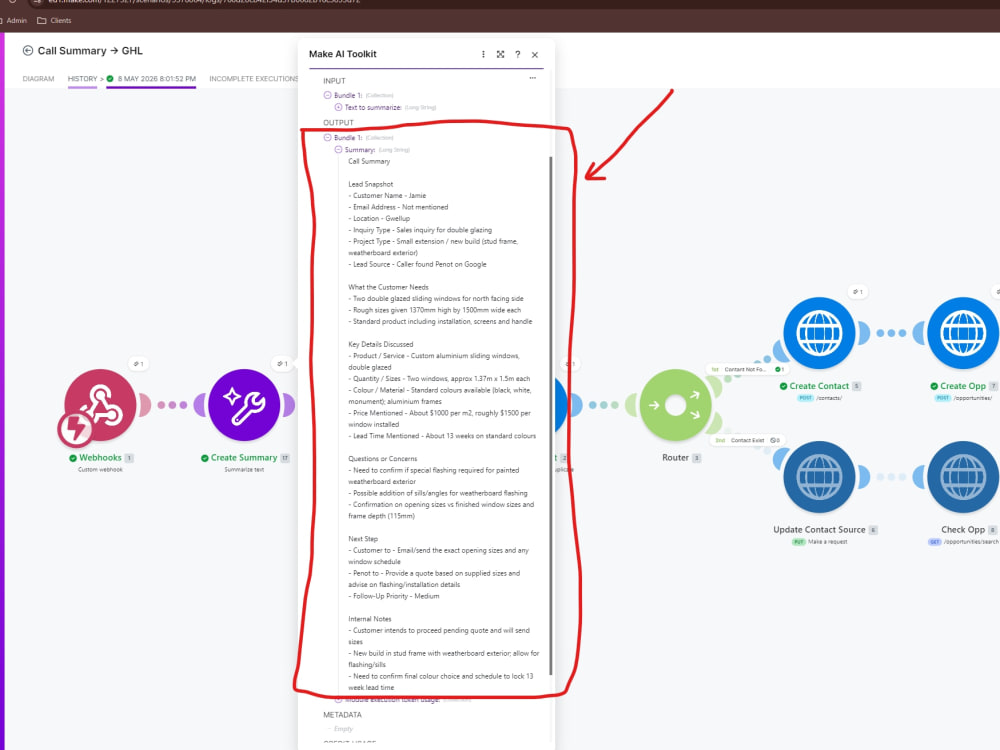
Task: Select the Update Contact Source globe module
Action: [x=820, y=477]
